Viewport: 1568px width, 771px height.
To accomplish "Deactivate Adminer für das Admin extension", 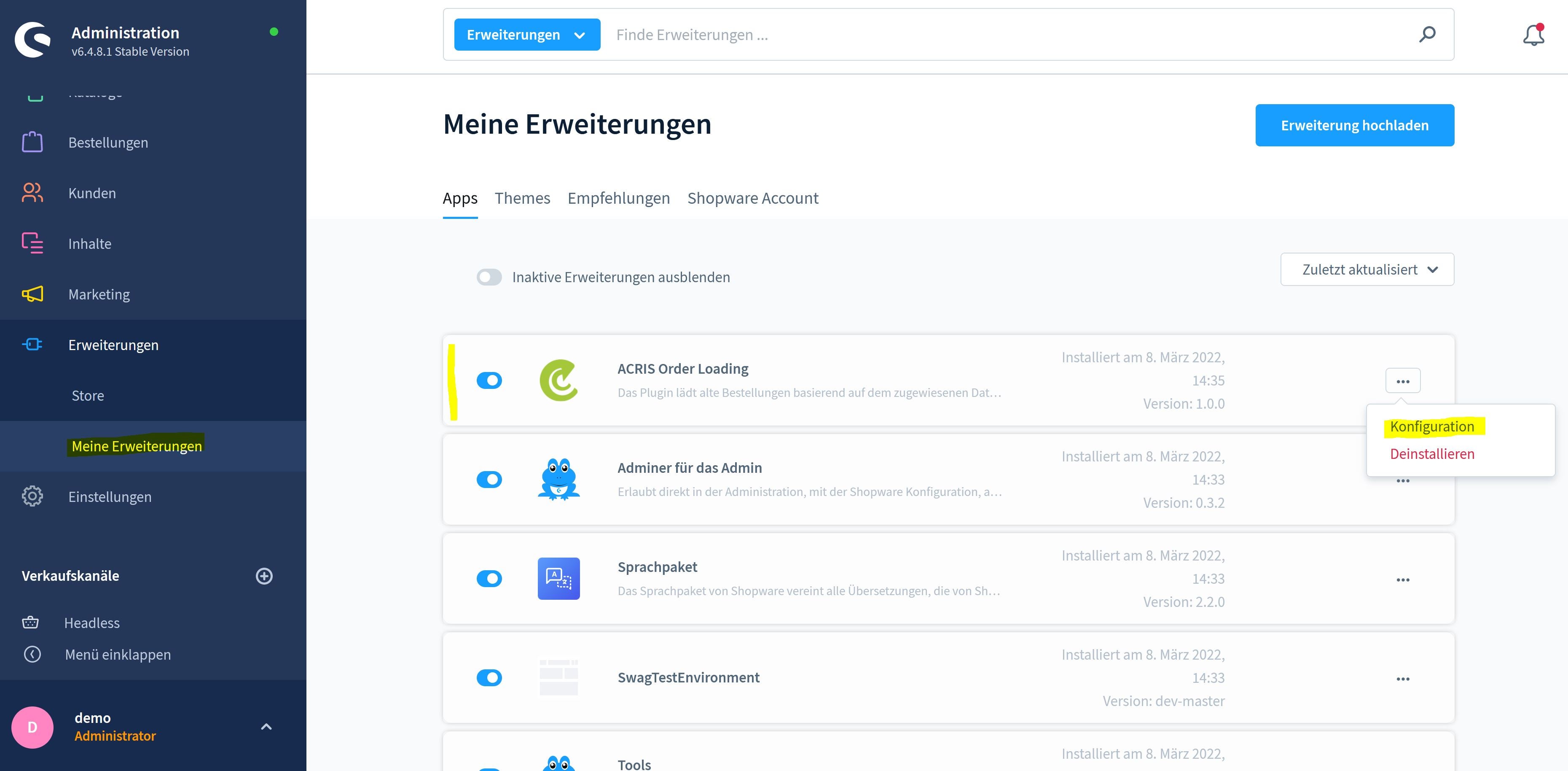I will tap(489, 479).
